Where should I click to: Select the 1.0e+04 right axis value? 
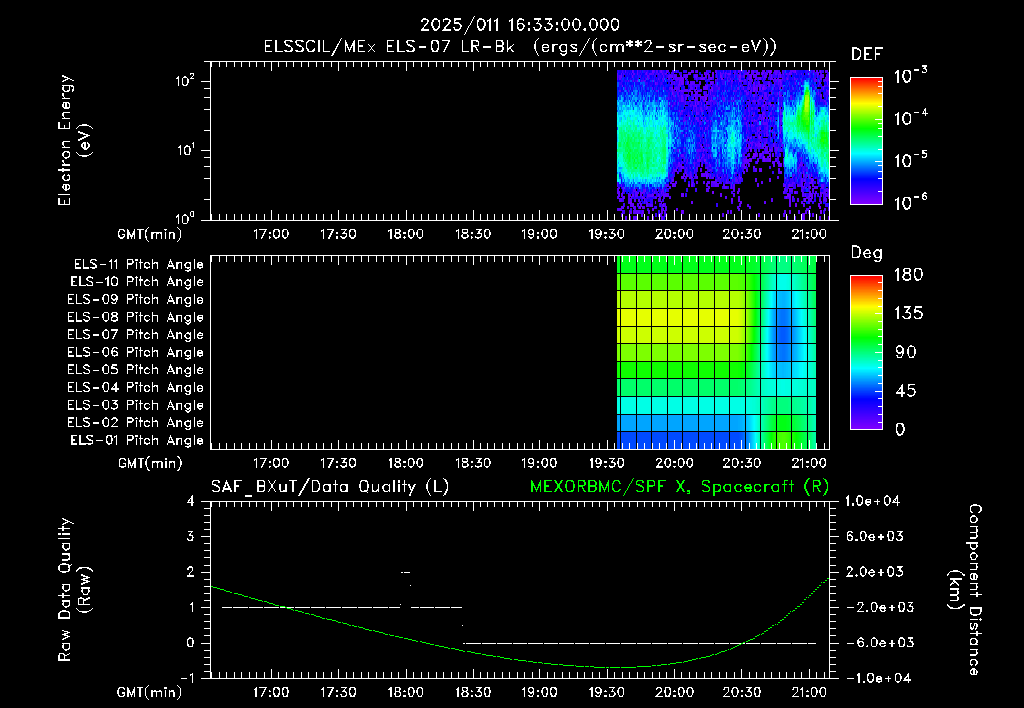(872, 501)
